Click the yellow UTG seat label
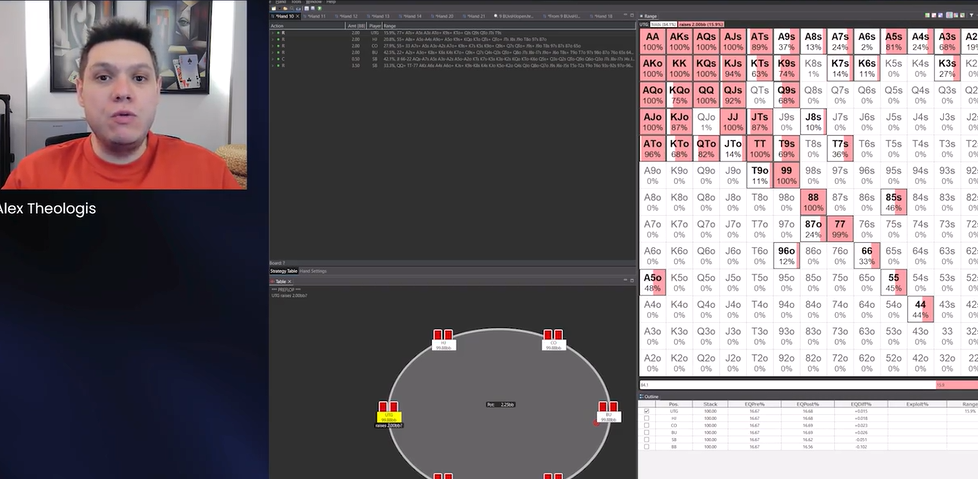The width and height of the screenshot is (978, 479). point(389,417)
